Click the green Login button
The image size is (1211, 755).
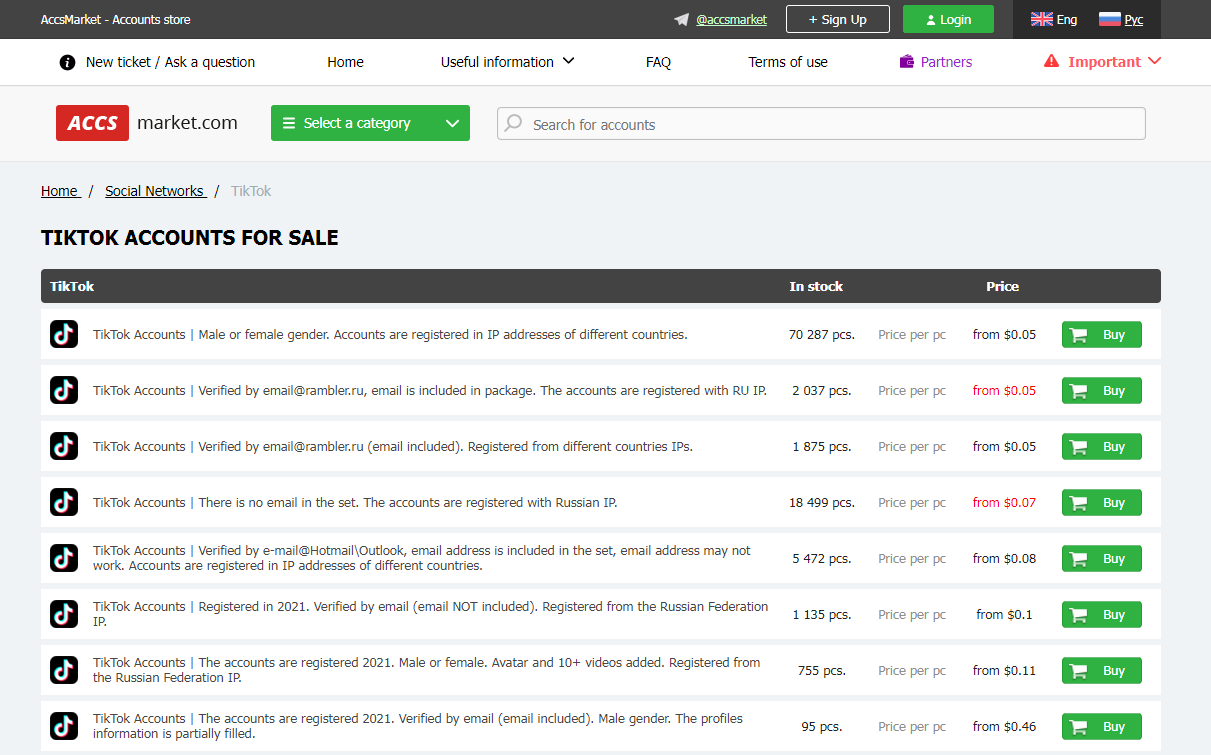pos(948,19)
